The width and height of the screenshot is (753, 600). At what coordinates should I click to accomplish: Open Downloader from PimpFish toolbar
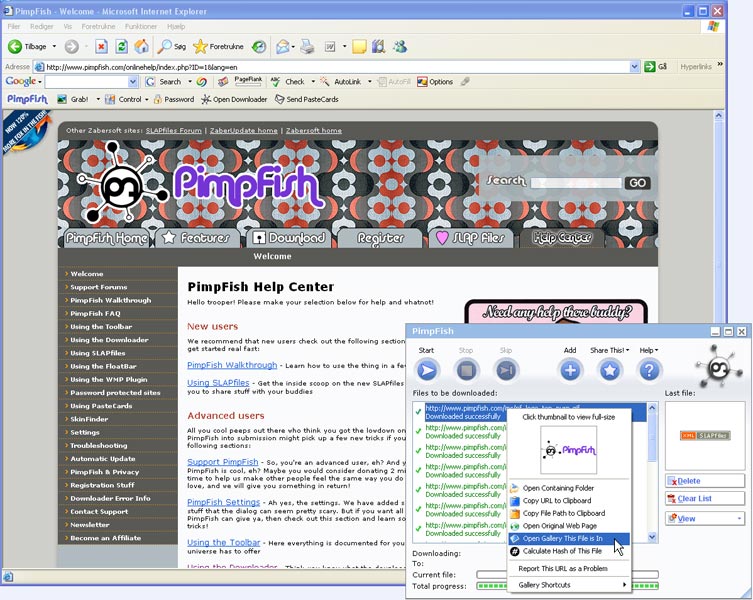click(234, 99)
